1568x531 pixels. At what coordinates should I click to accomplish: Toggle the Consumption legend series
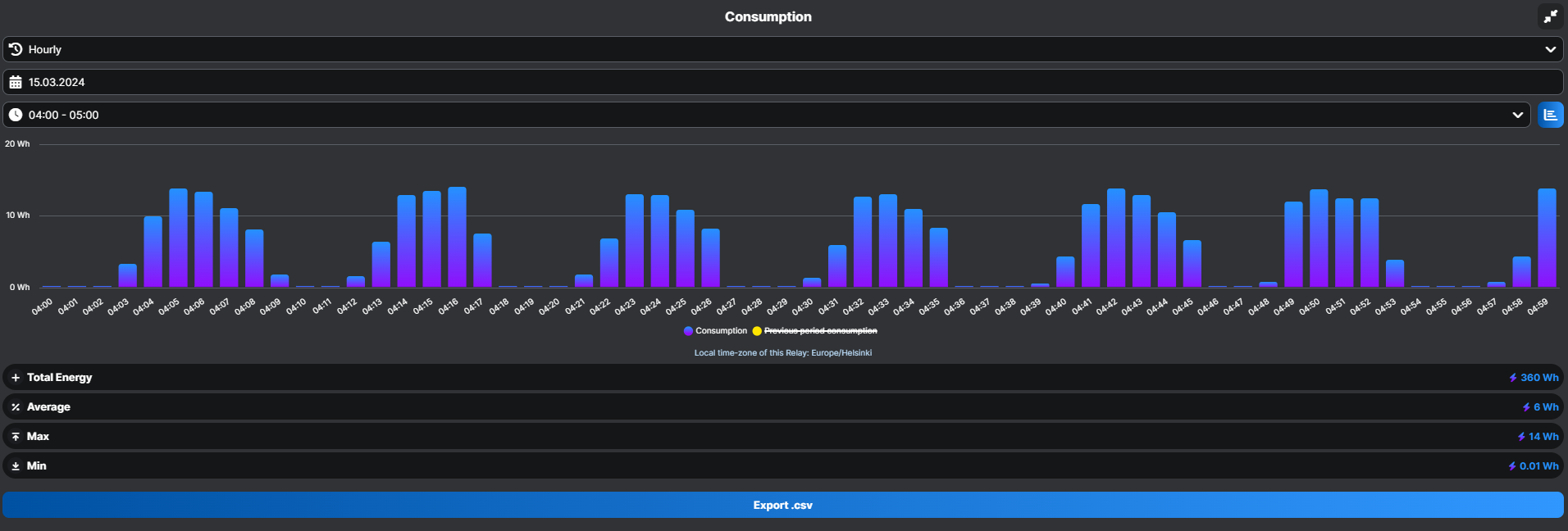tap(721, 331)
